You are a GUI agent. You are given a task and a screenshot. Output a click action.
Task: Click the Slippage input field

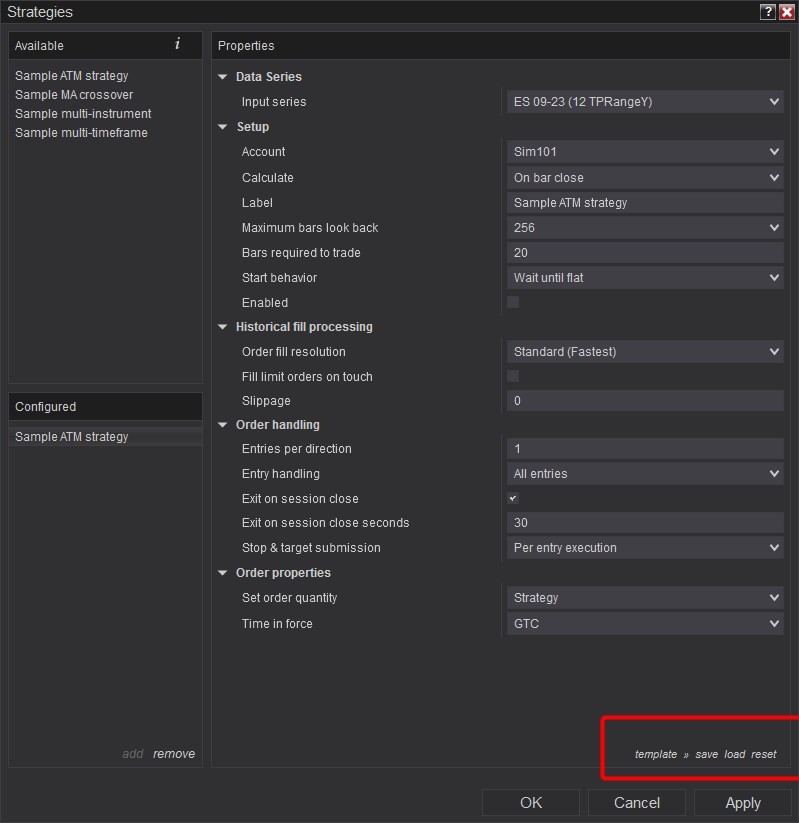[x=645, y=401]
